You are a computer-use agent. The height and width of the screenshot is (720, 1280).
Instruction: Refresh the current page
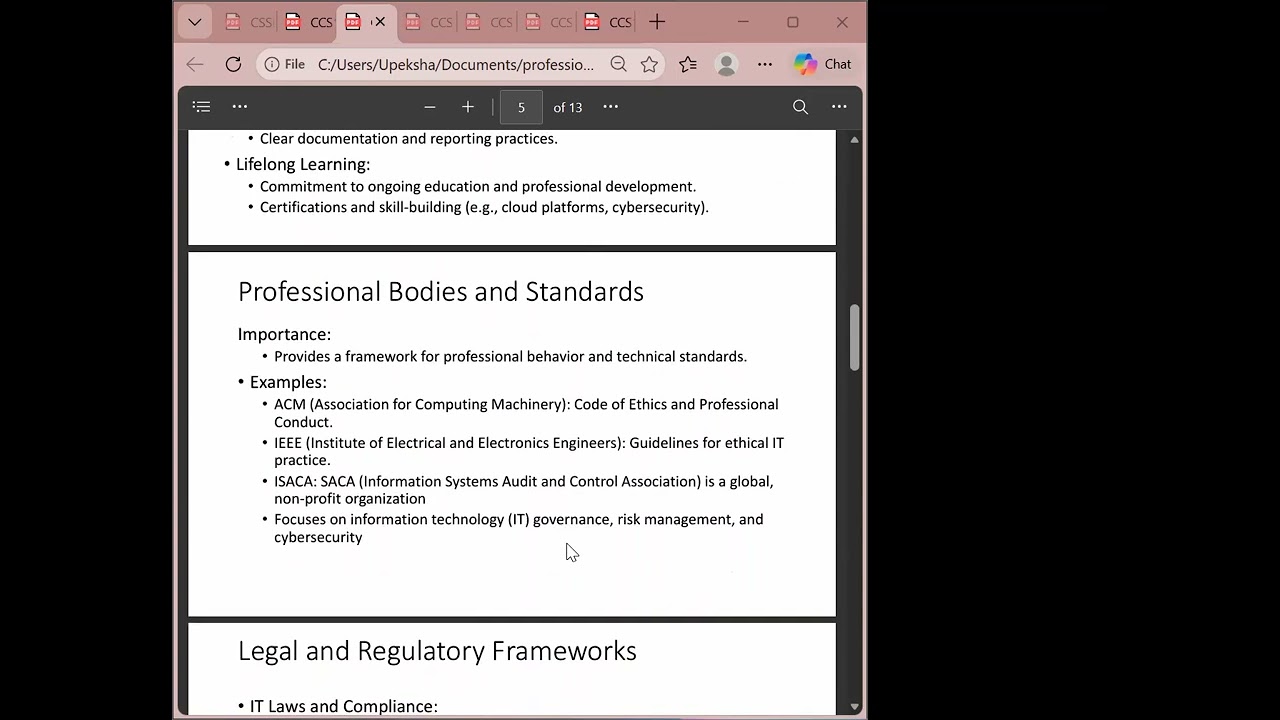click(233, 64)
